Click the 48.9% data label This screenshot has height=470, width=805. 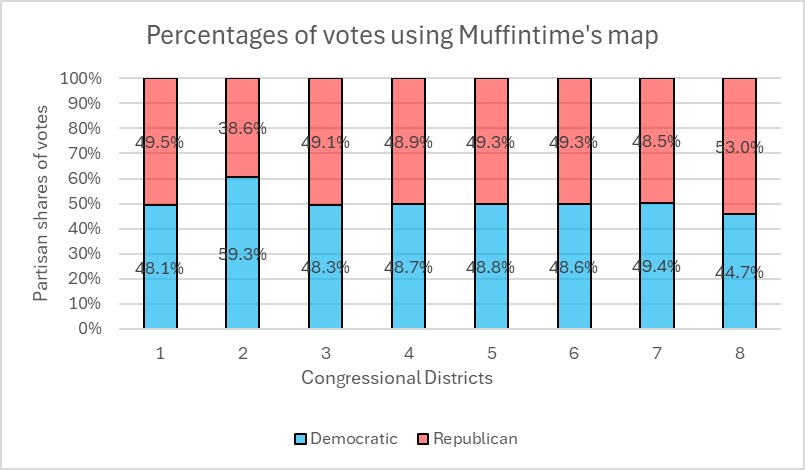click(x=409, y=142)
